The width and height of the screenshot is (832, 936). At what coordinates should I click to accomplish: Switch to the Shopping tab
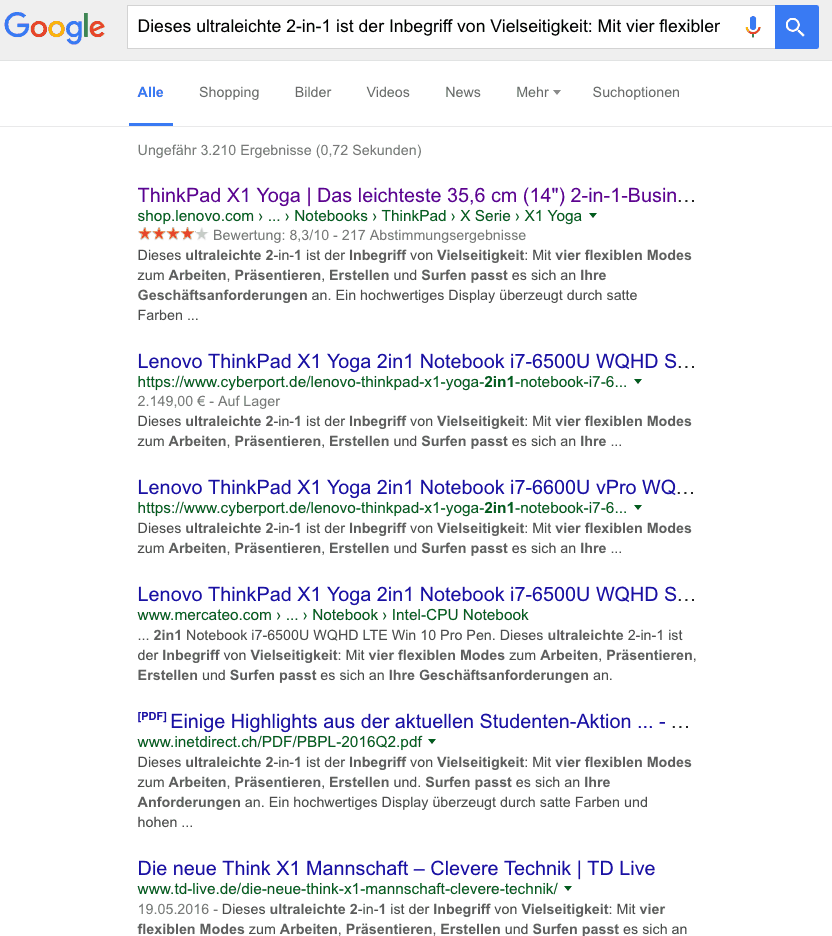pyautogui.click(x=229, y=92)
